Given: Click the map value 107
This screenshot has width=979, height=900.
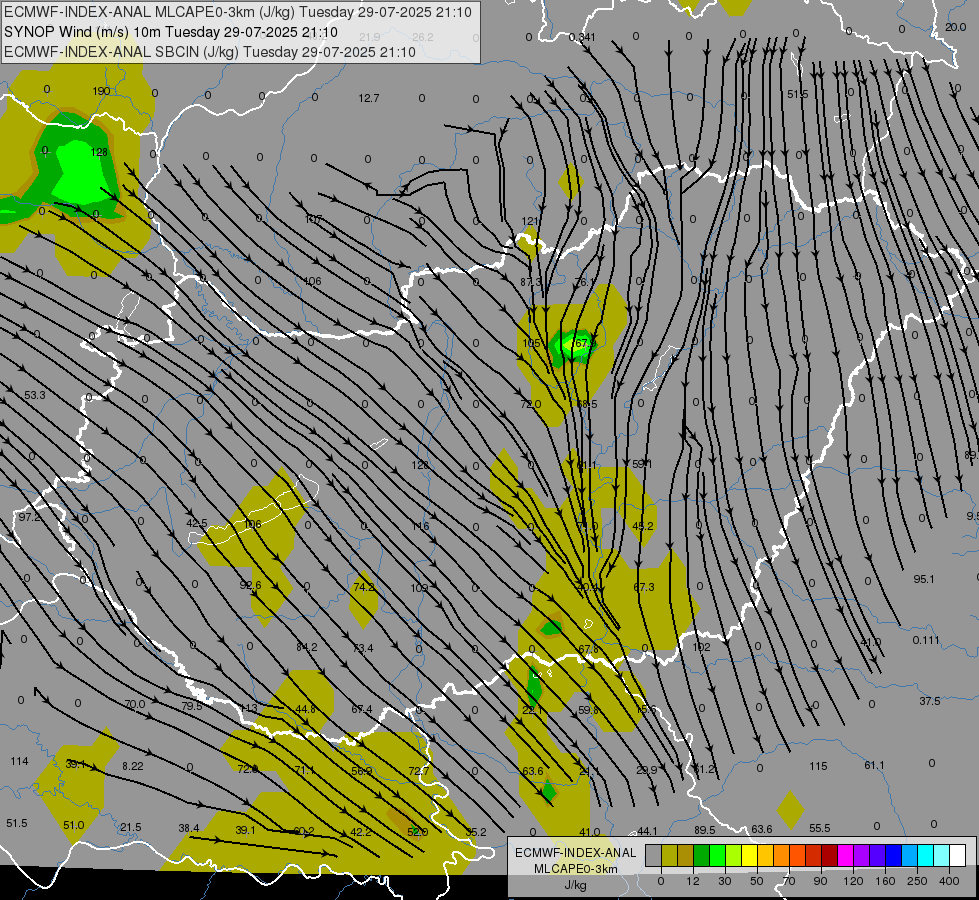Looking at the screenshot, I should pos(313,219).
